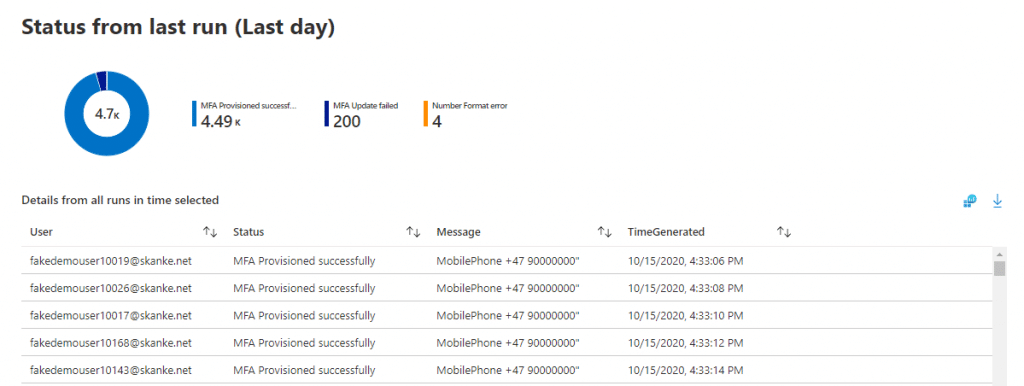
Task: Select the MFA Update failed tile
Action: (361, 114)
